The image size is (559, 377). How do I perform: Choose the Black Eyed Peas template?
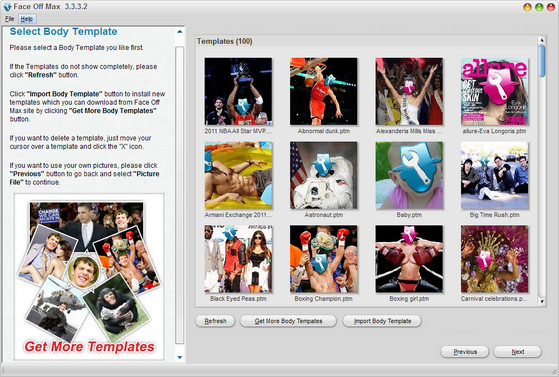[238, 259]
